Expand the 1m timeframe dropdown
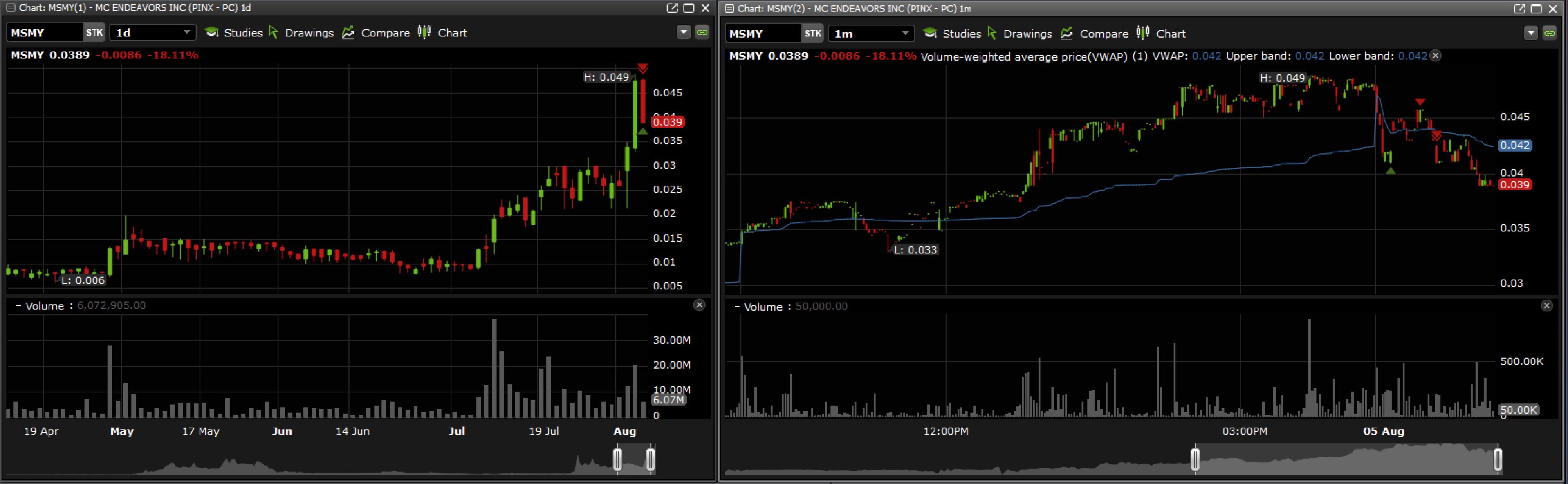The image size is (1568, 484). point(904,34)
